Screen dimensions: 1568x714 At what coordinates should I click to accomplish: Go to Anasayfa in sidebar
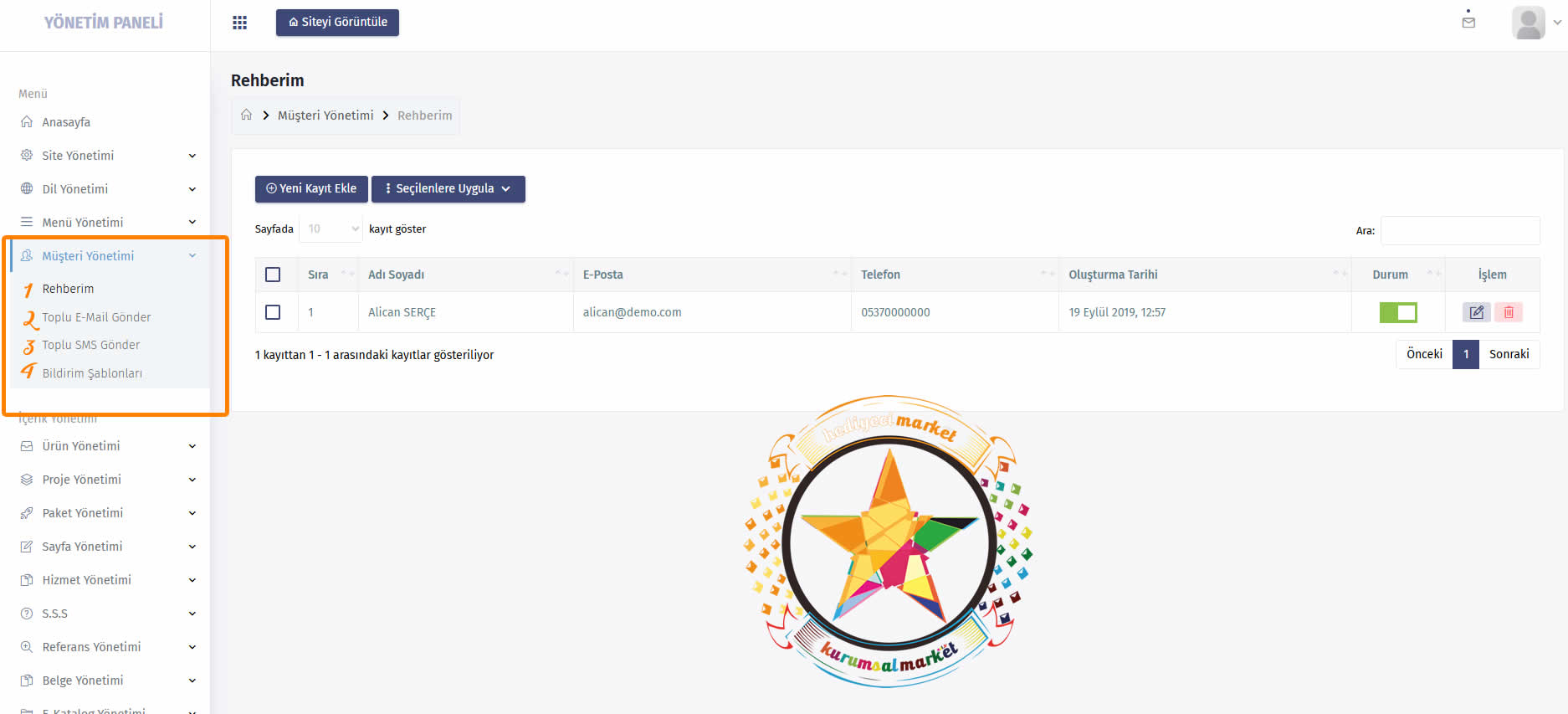(66, 122)
